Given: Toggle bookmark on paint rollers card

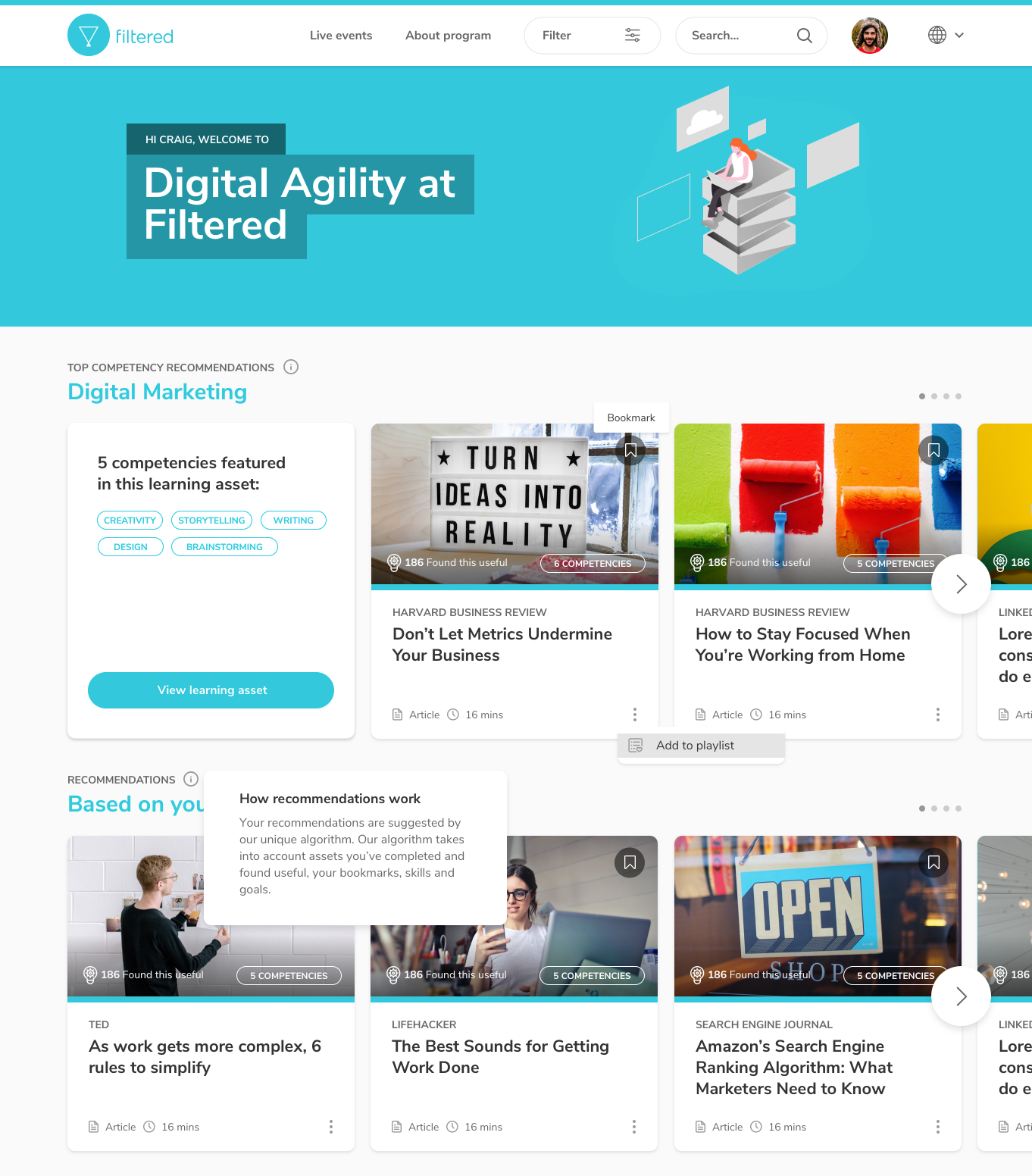Looking at the screenshot, I should [933, 450].
